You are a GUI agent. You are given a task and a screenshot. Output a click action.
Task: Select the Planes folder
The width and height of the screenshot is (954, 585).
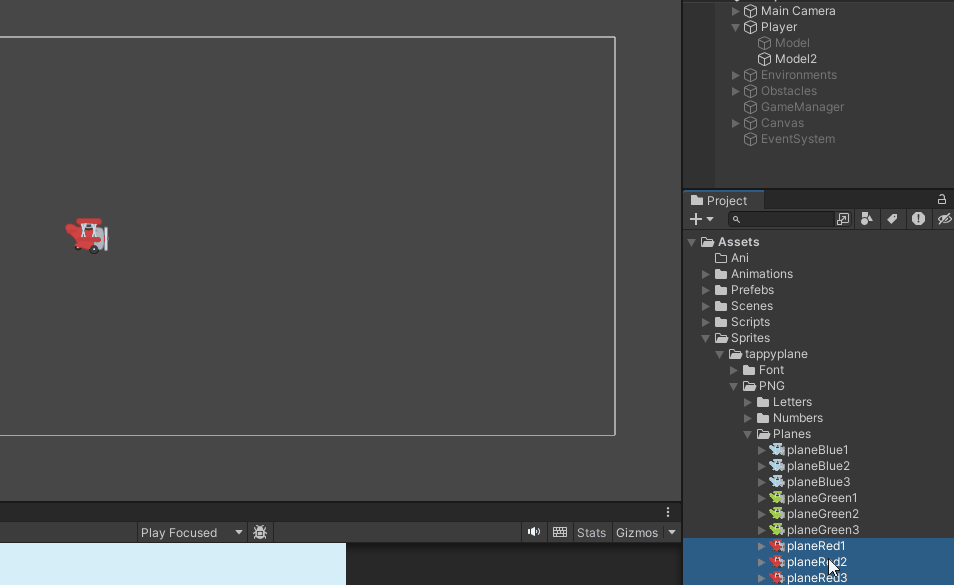click(x=792, y=434)
